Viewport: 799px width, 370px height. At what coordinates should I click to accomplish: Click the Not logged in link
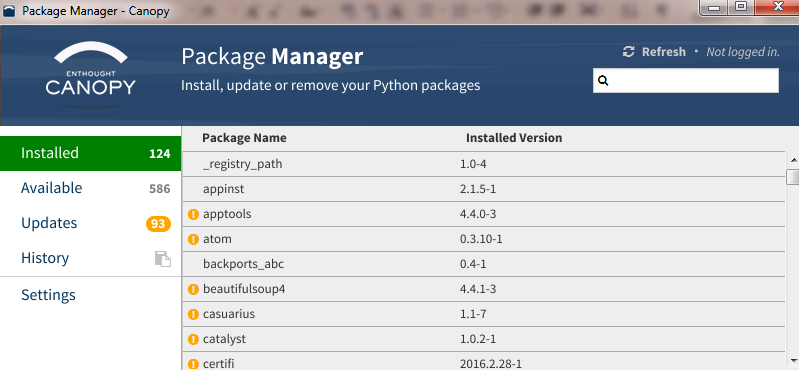click(743, 52)
